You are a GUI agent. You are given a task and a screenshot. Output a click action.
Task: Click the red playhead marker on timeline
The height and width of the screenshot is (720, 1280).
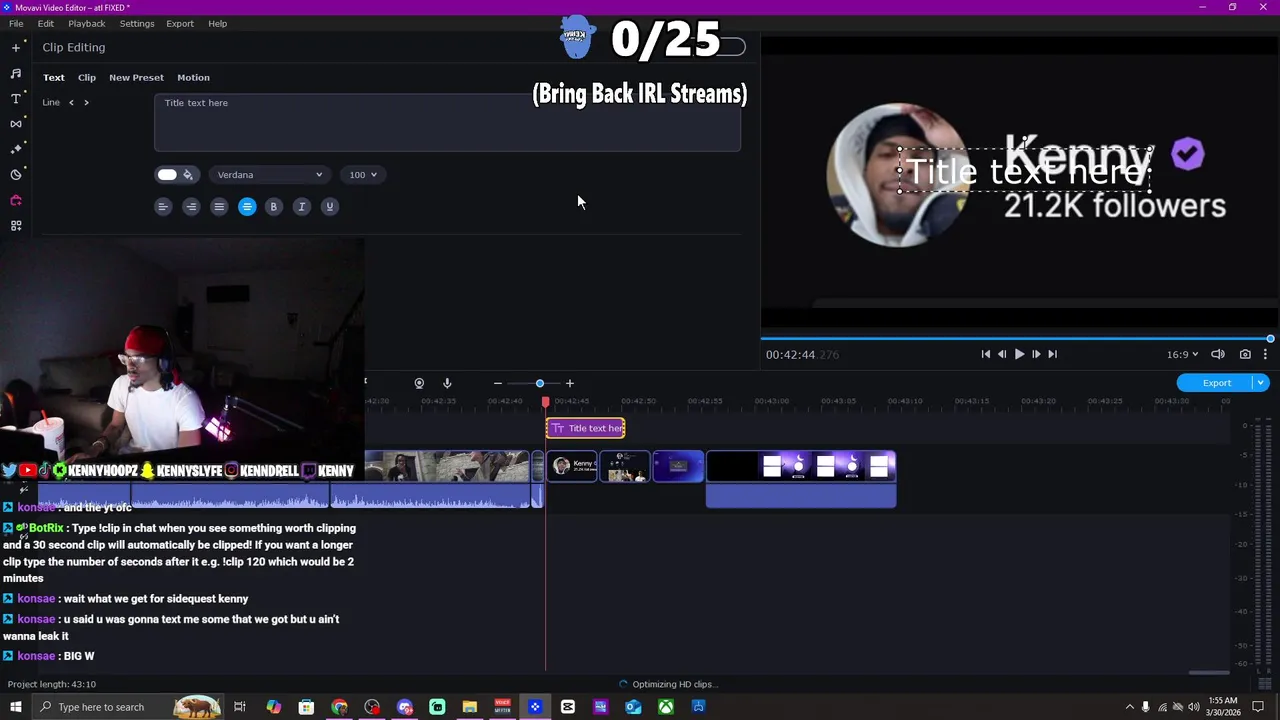click(x=545, y=401)
